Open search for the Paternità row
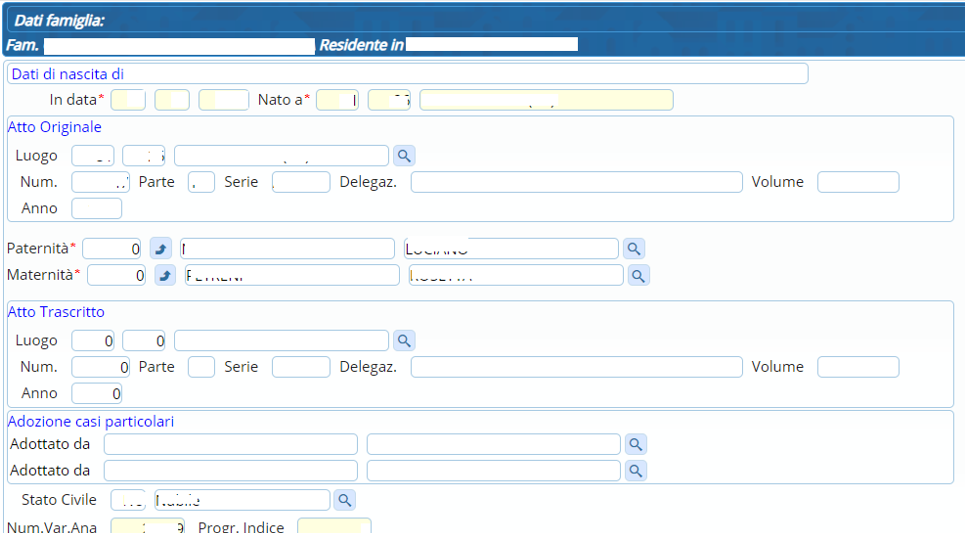The width and height of the screenshot is (965, 537). [x=634, y=249]
